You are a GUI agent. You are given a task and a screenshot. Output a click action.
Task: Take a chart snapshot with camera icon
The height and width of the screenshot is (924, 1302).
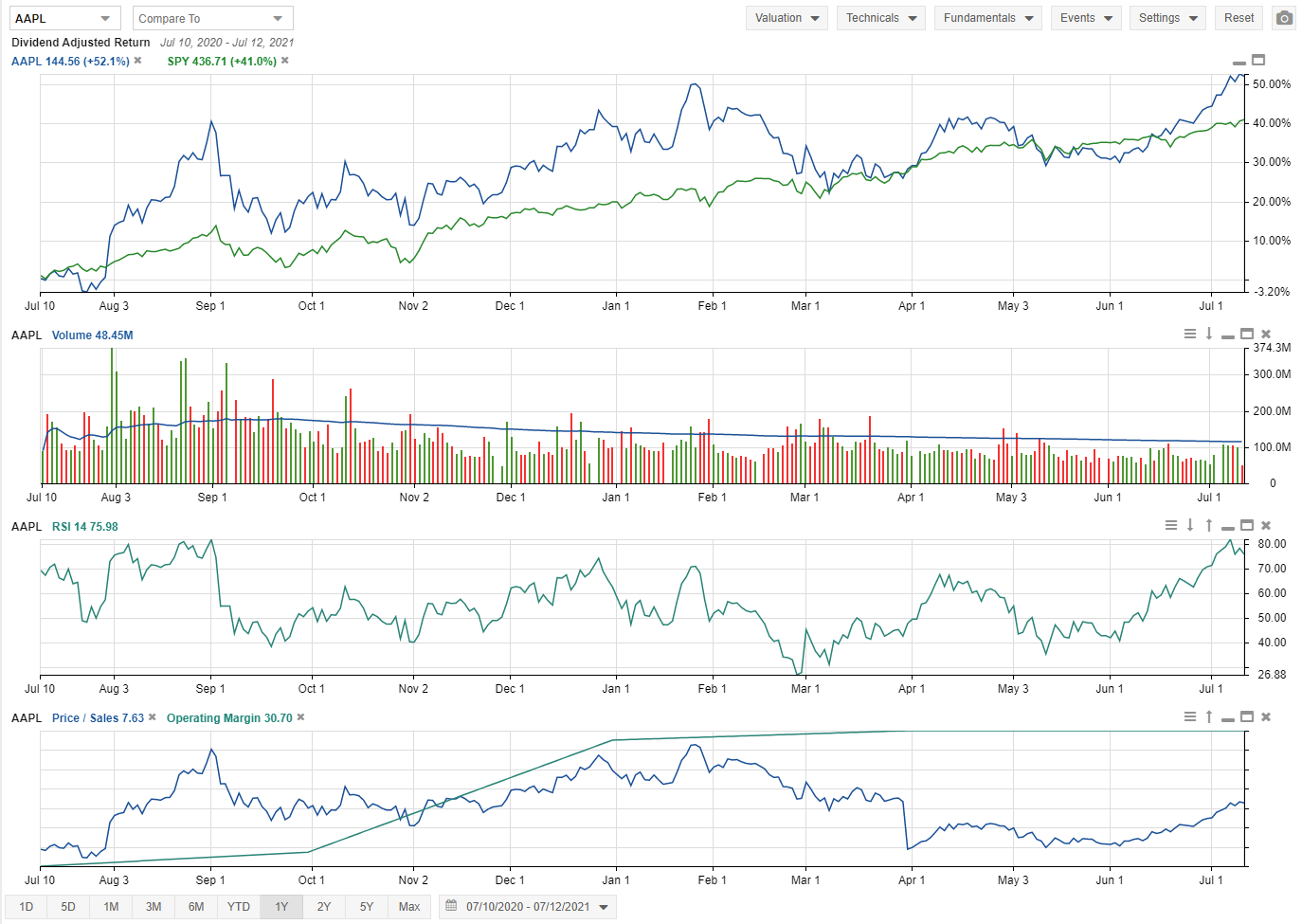point(1284,18)
